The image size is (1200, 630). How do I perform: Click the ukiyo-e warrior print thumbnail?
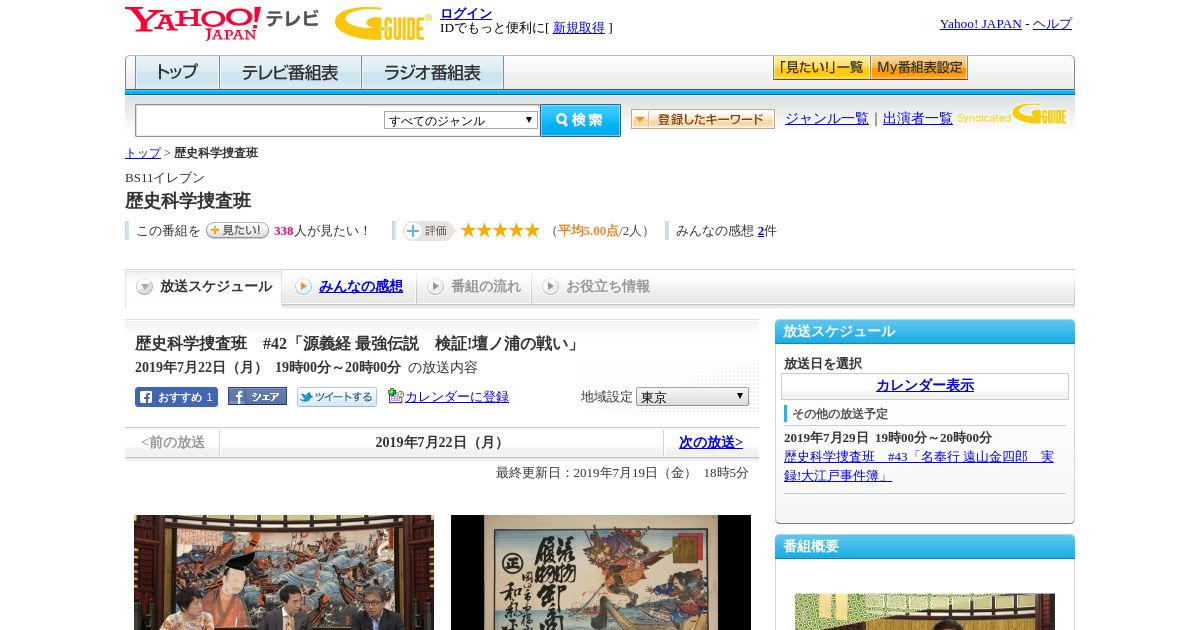pos(601,572)
